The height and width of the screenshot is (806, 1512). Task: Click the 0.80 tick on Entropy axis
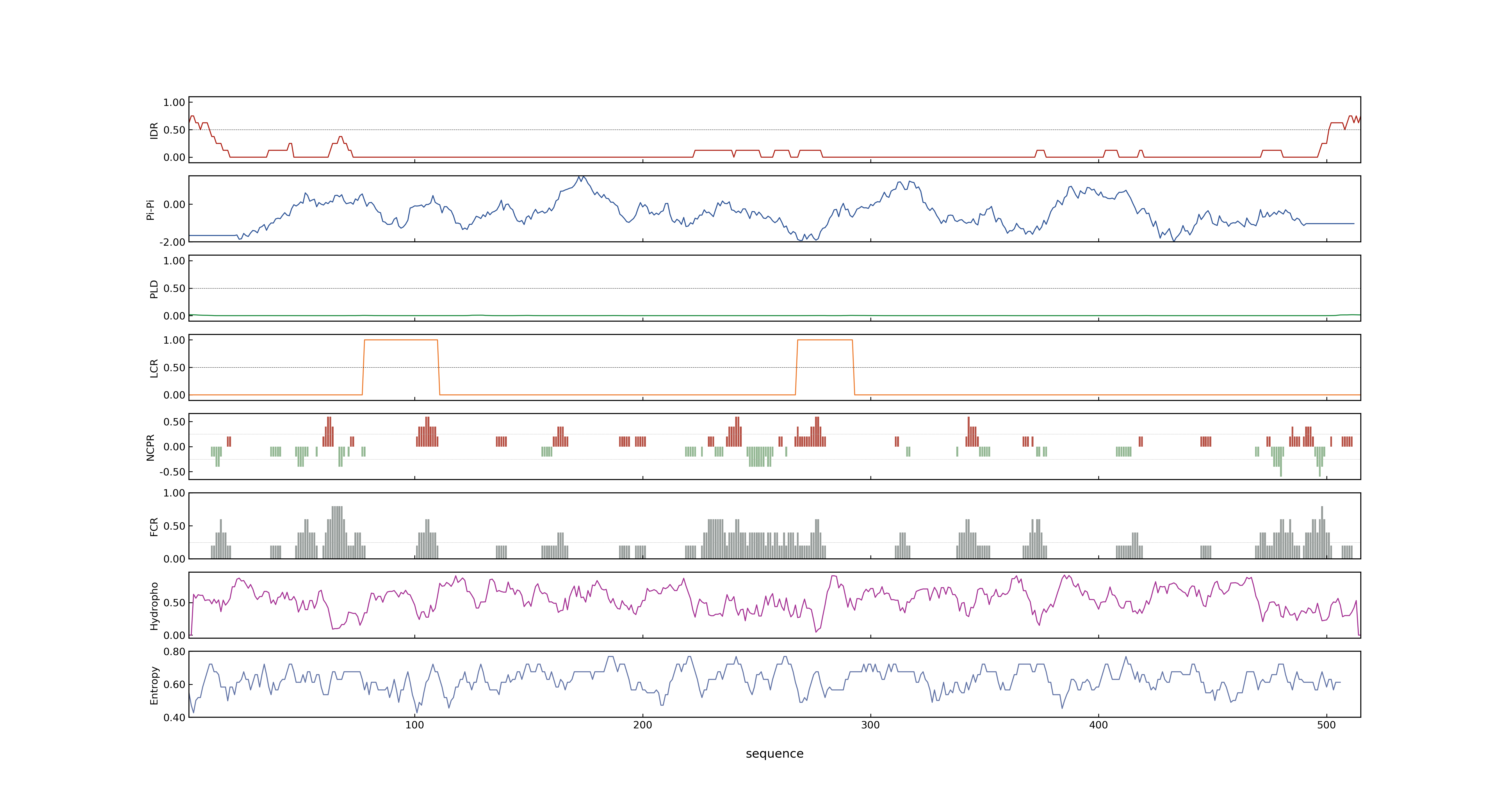(x=174, y=652)
